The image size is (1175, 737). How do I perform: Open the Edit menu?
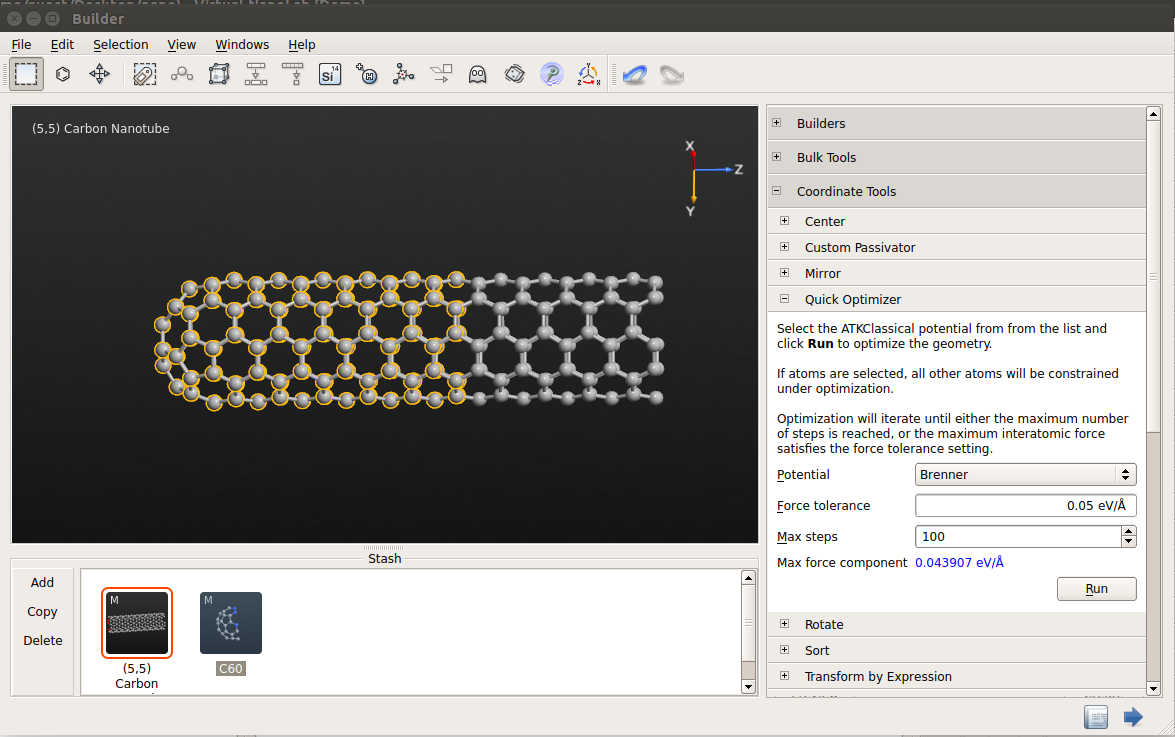(62, 45)
